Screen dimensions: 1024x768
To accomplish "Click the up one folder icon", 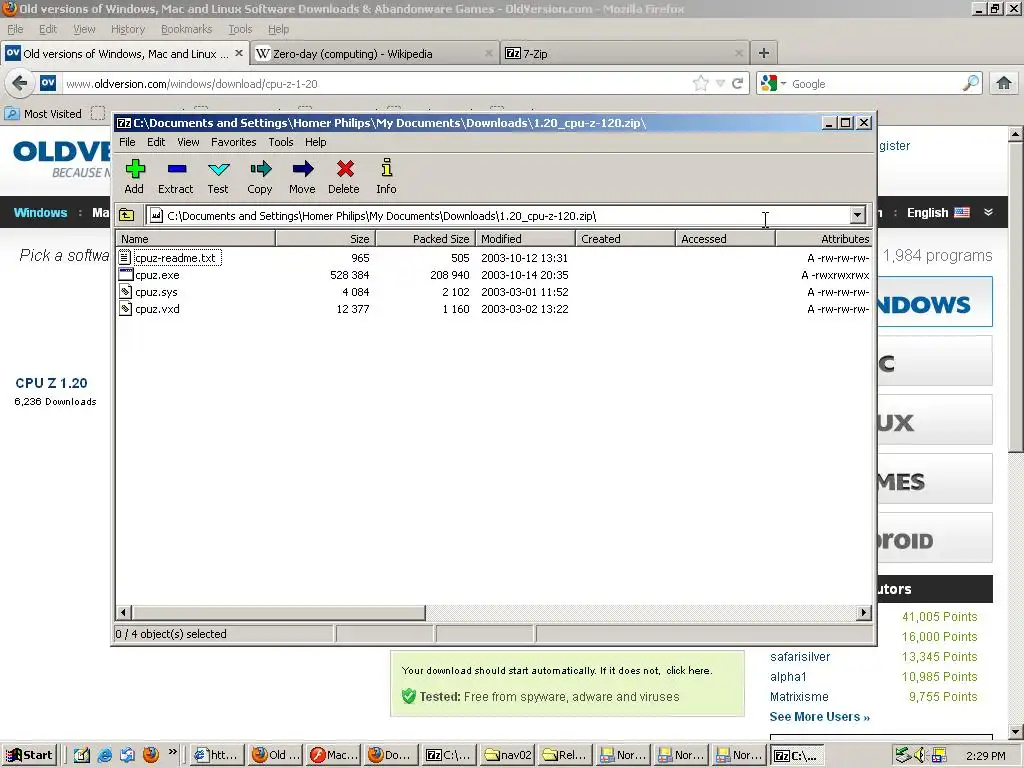I will (x=127, y=215).
